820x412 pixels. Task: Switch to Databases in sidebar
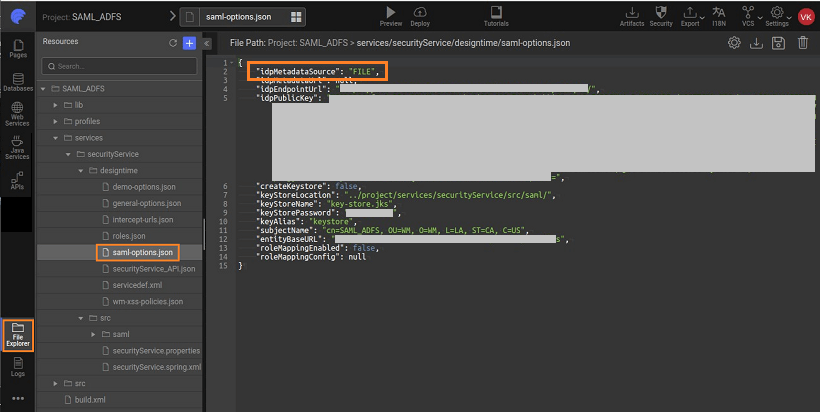18,81
